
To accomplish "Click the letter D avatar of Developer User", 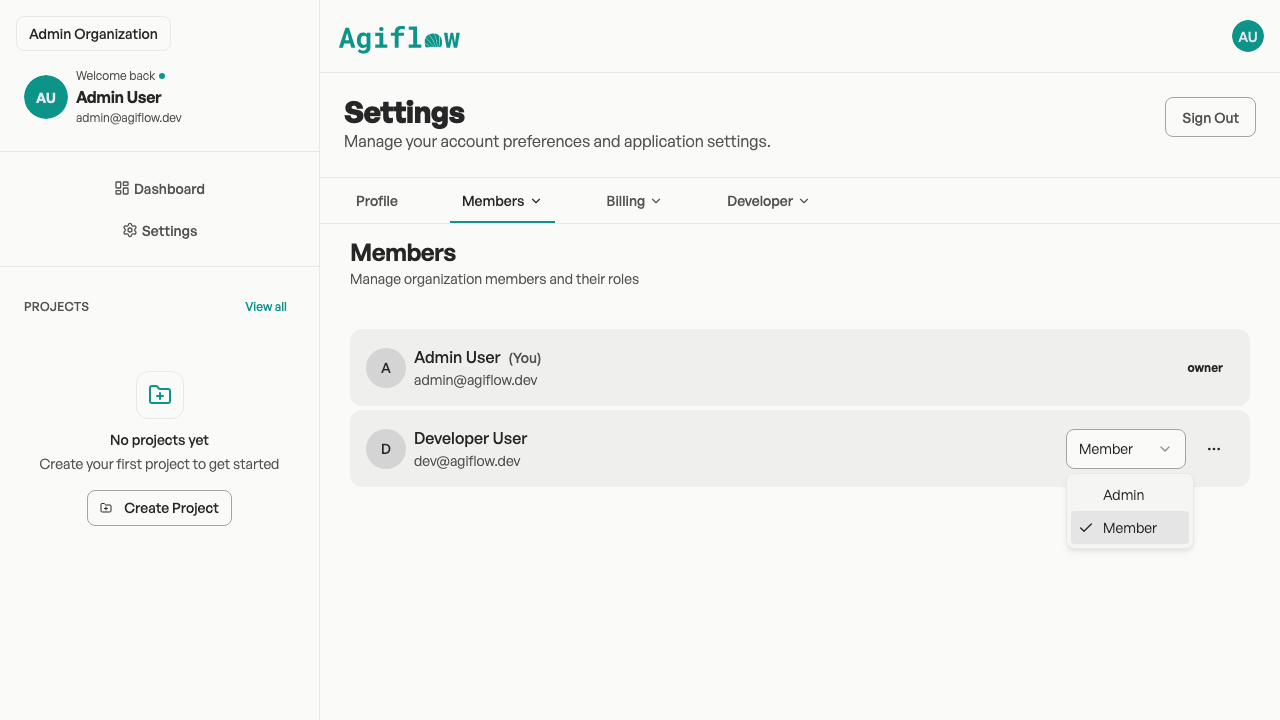I will tap(386, 449).
